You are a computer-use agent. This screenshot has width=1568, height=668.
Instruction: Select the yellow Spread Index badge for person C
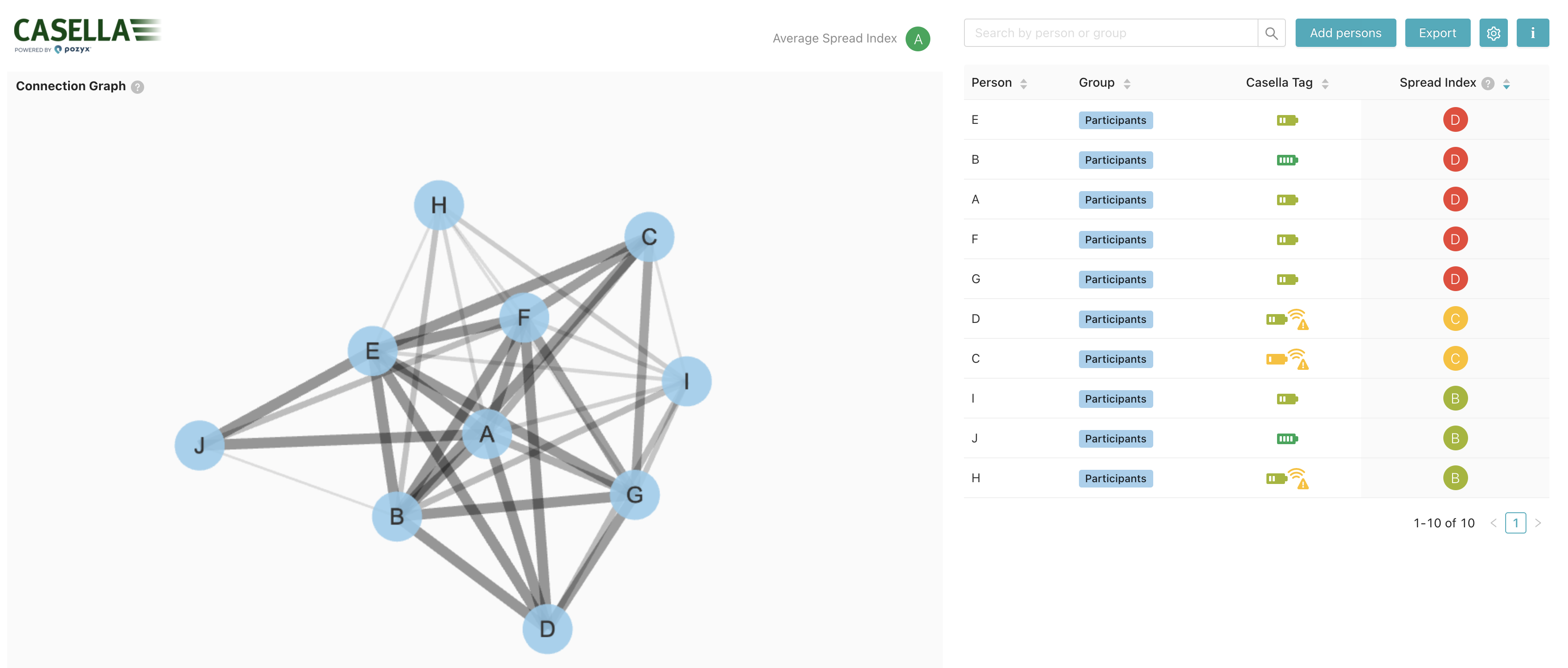point(1455,359)
